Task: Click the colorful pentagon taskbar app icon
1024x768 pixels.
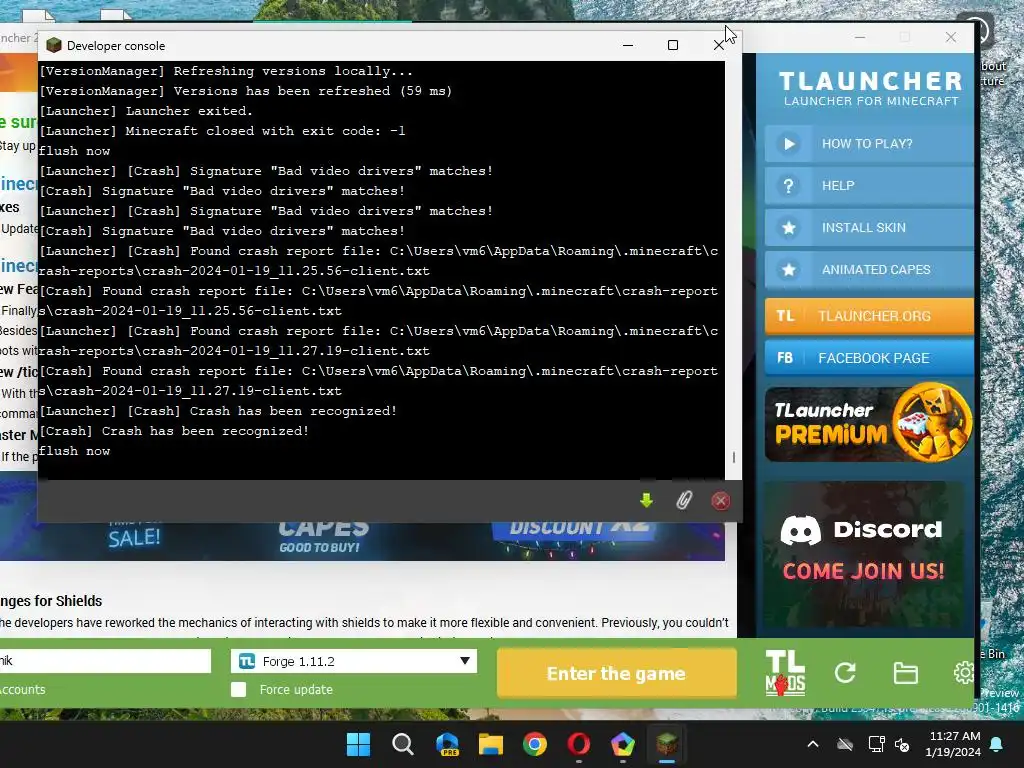Action: [623, 744]
